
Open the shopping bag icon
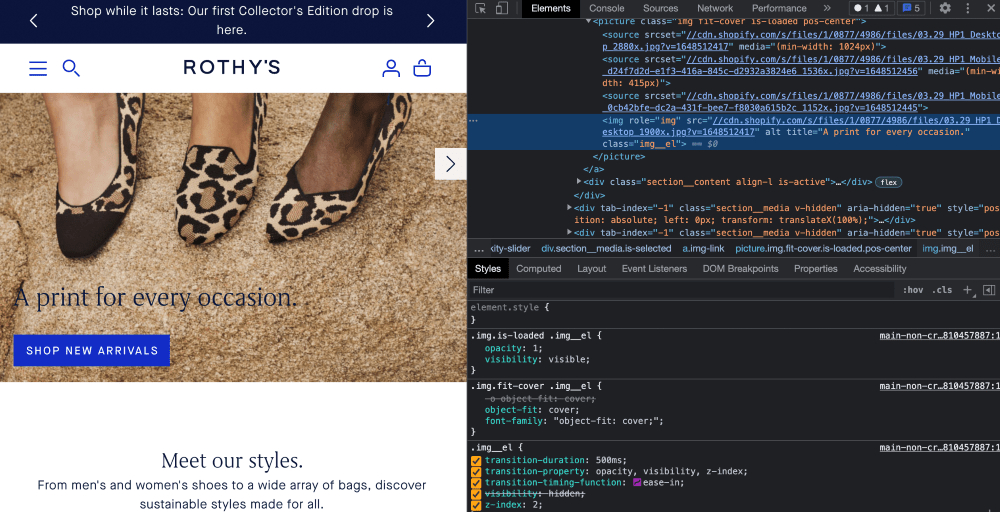point(422,68)
